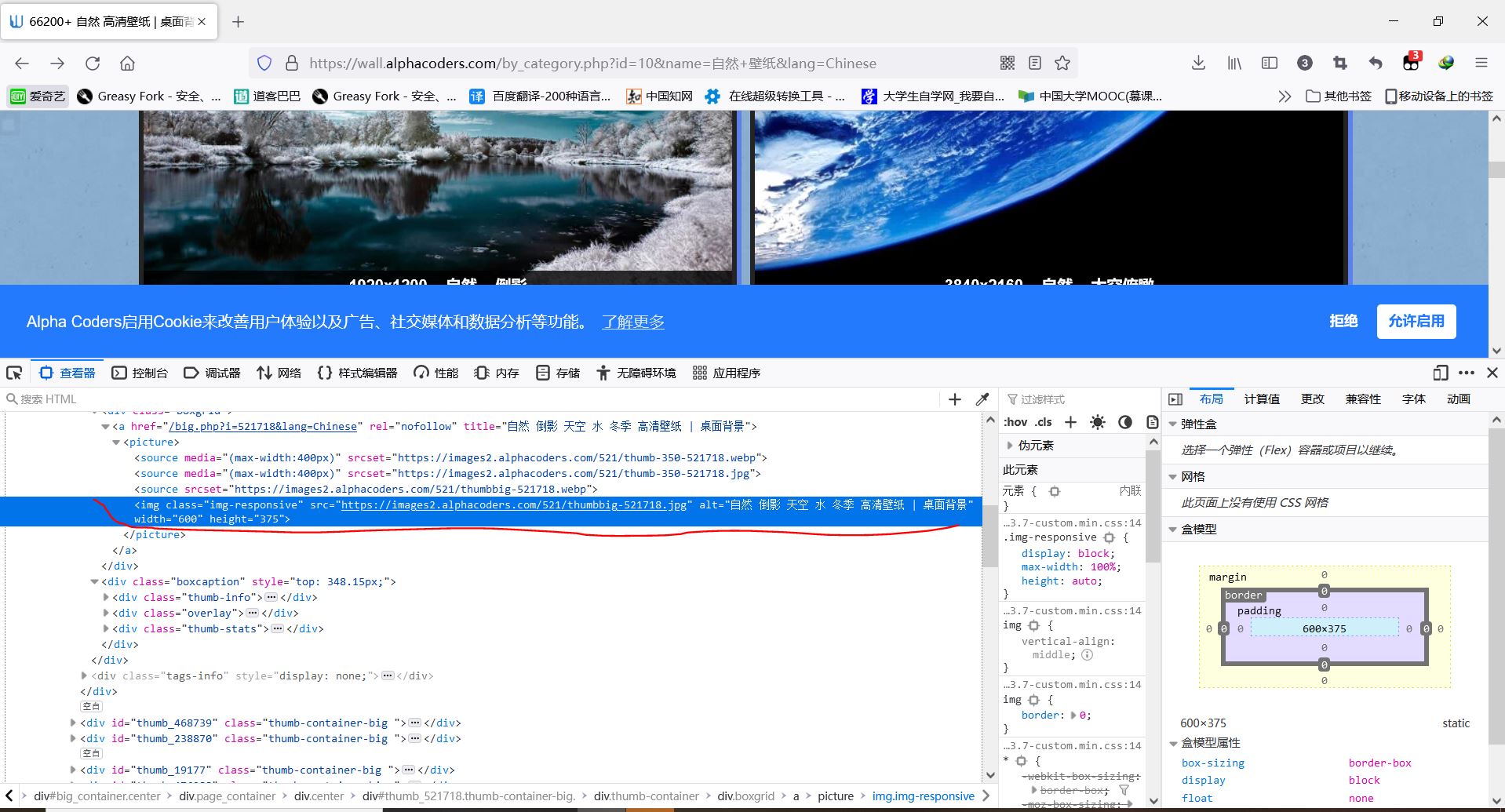The image size is (1505, 812).
Task: Open 性能 performance tab
Action: coord(436,373)
